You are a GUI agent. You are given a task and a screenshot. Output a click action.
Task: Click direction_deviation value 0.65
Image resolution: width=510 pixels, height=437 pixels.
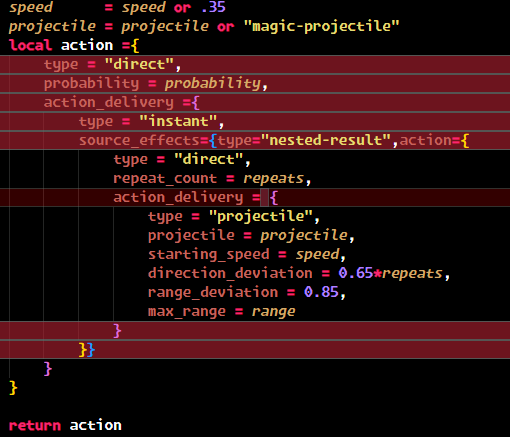[355, 273]
